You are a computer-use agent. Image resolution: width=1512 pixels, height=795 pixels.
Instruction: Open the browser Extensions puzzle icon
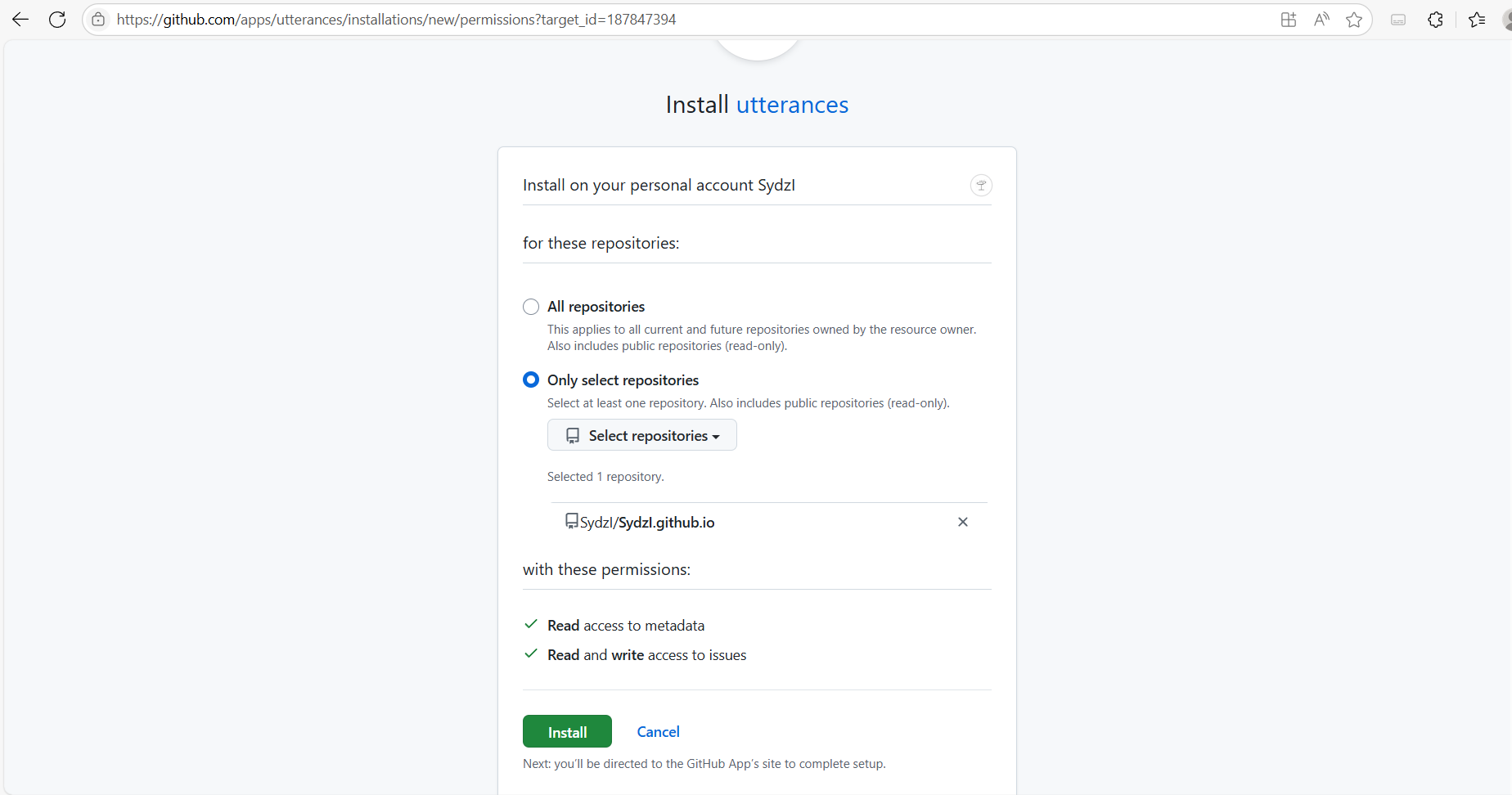coord(1435,19)
